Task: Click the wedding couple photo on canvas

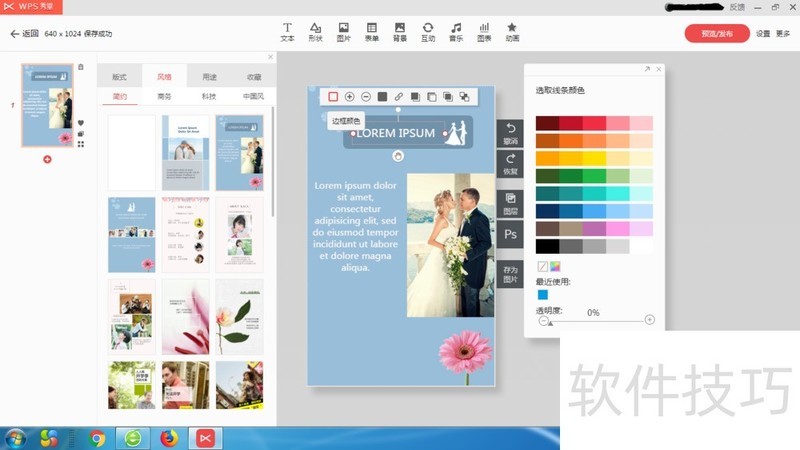Action: [x=451, y=245]
